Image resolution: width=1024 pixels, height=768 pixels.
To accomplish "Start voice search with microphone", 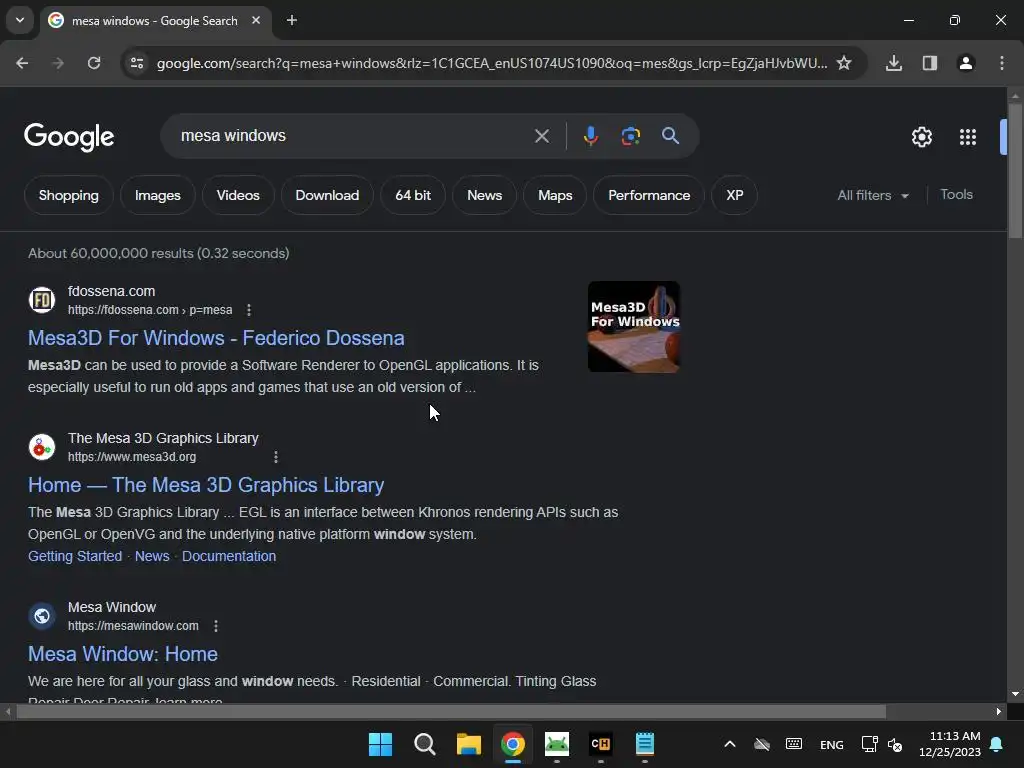I will click(x=590, y=136).
